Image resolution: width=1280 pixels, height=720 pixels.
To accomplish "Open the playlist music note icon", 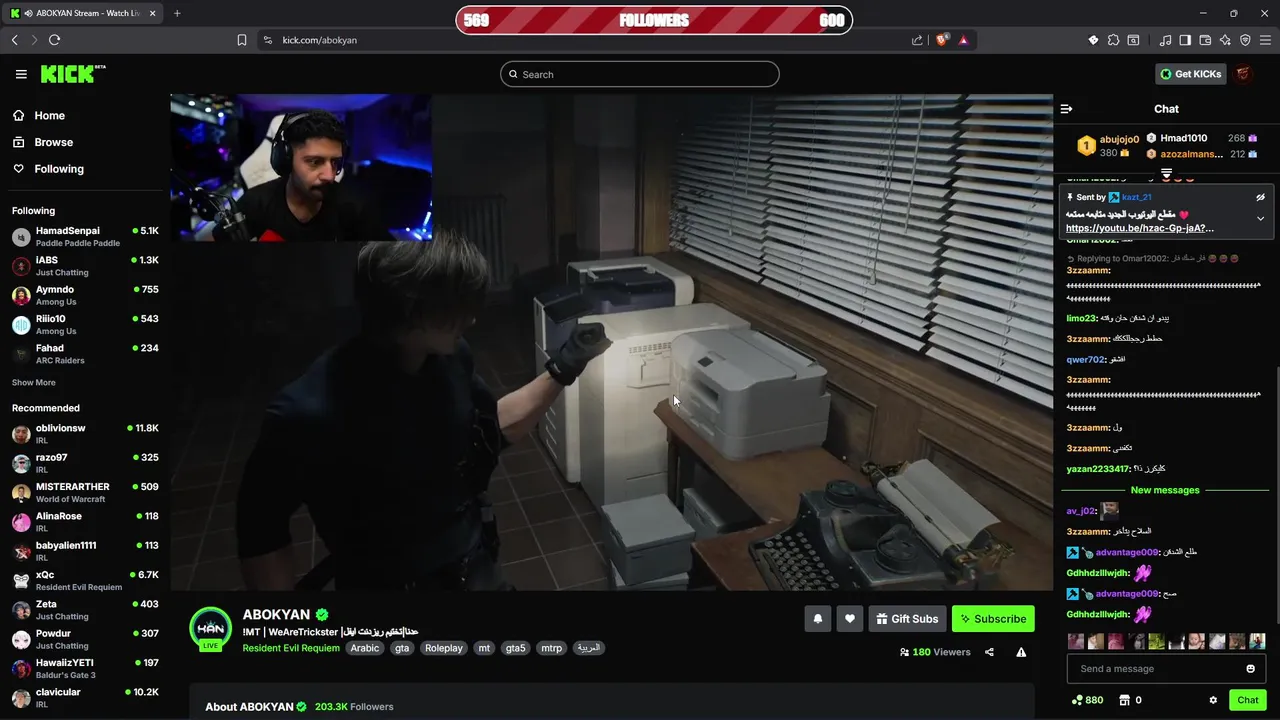I will pyautogui.click(x=1165, y=40).
